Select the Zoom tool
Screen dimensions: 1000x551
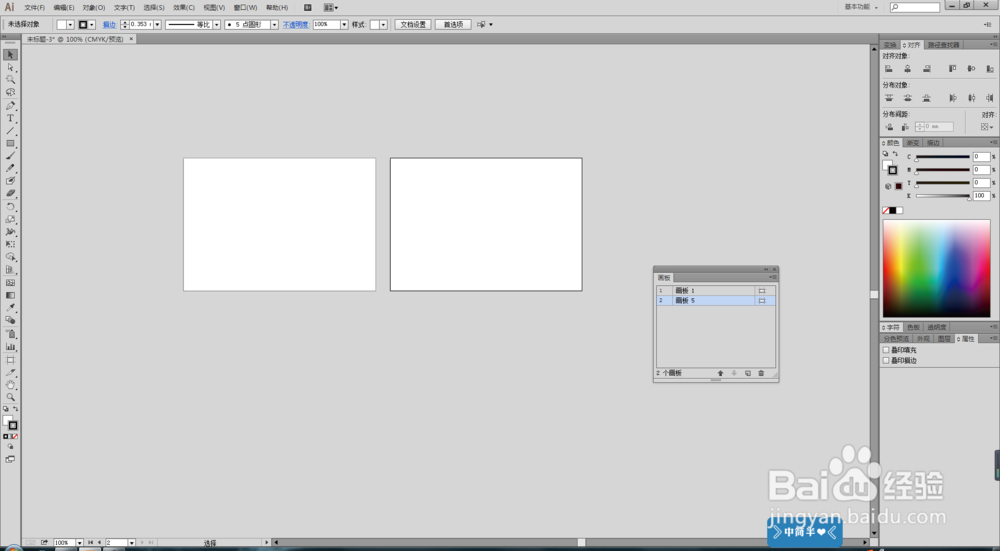pyautogui.click(x=10, y=397)
